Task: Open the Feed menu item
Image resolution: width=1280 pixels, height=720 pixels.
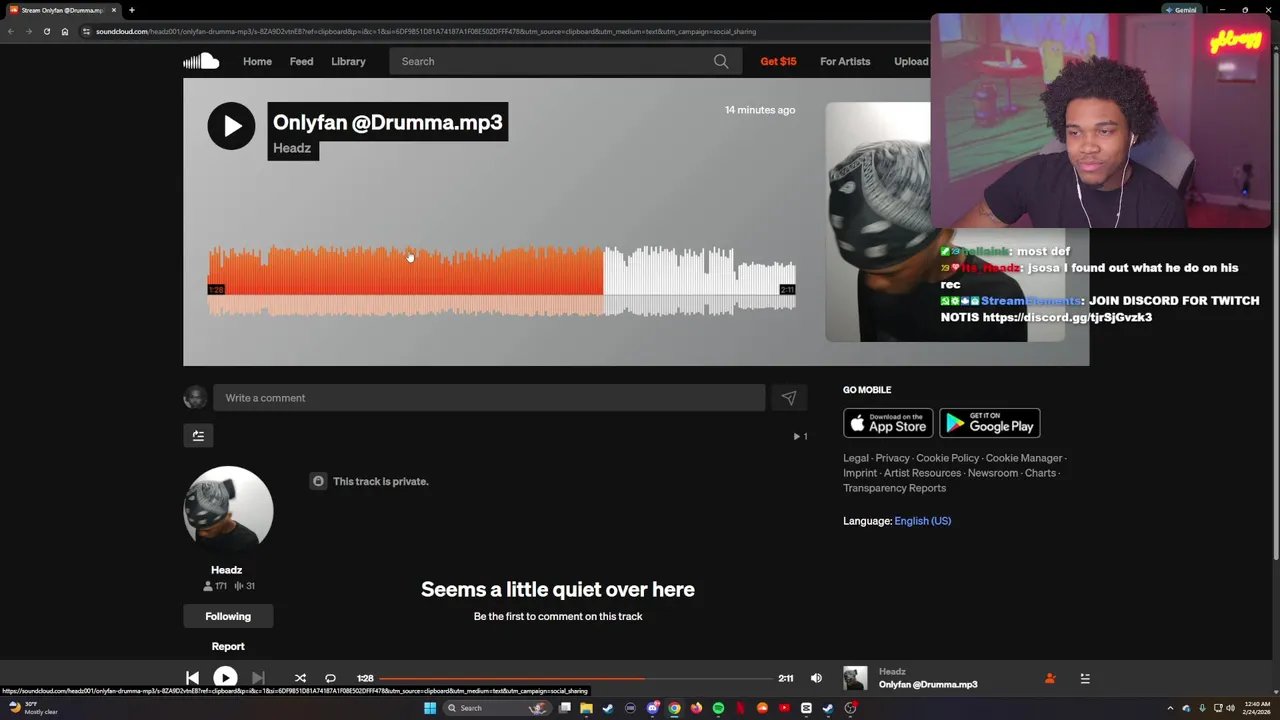Action: [301, 61]
